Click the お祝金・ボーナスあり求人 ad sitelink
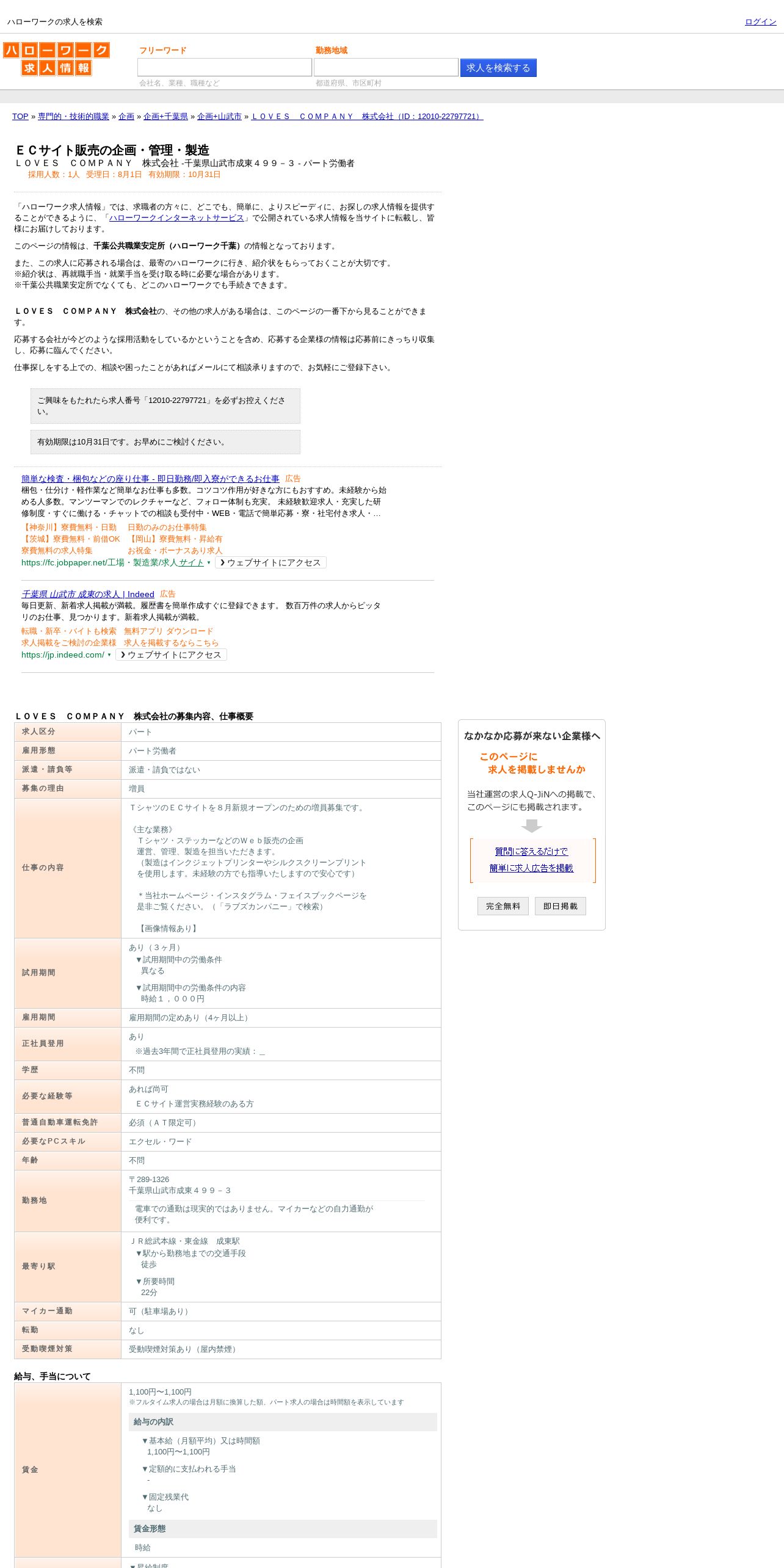The width and height of the screenshot is (784, 1568). (175, 551)
